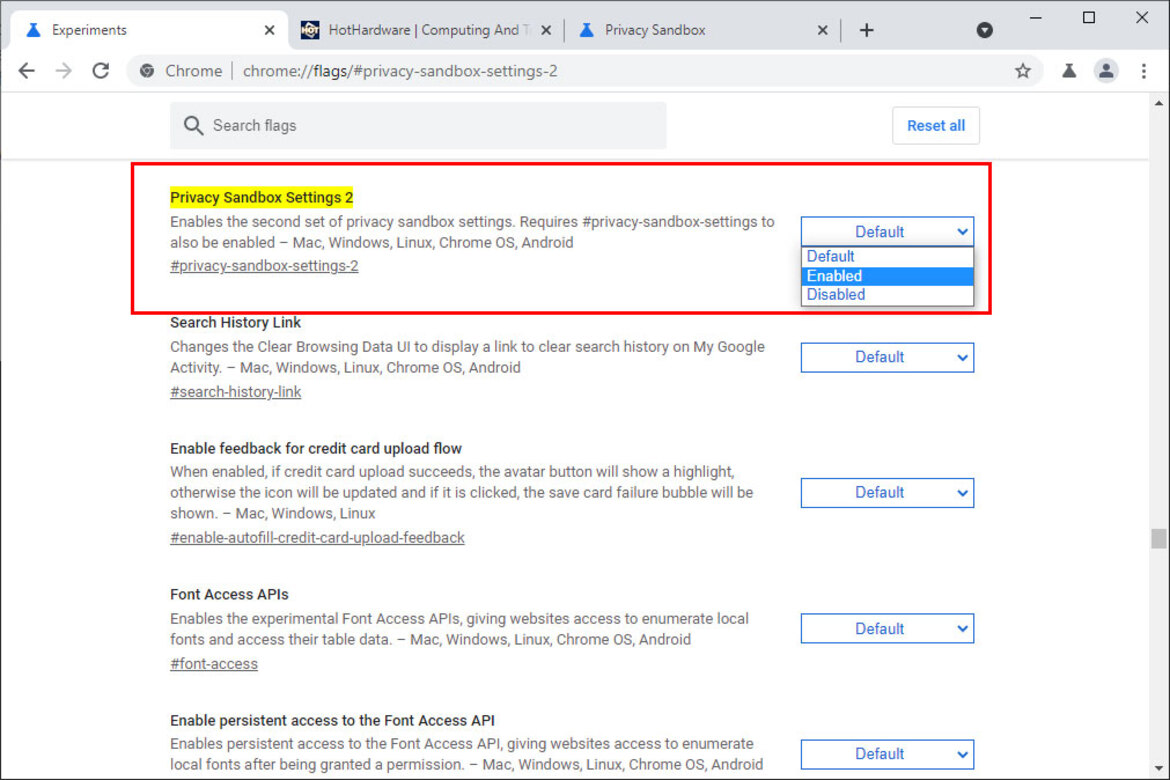The image size is (1170, 780).
Task: Open the Font Access APIs dropdown
Action: 887,628
